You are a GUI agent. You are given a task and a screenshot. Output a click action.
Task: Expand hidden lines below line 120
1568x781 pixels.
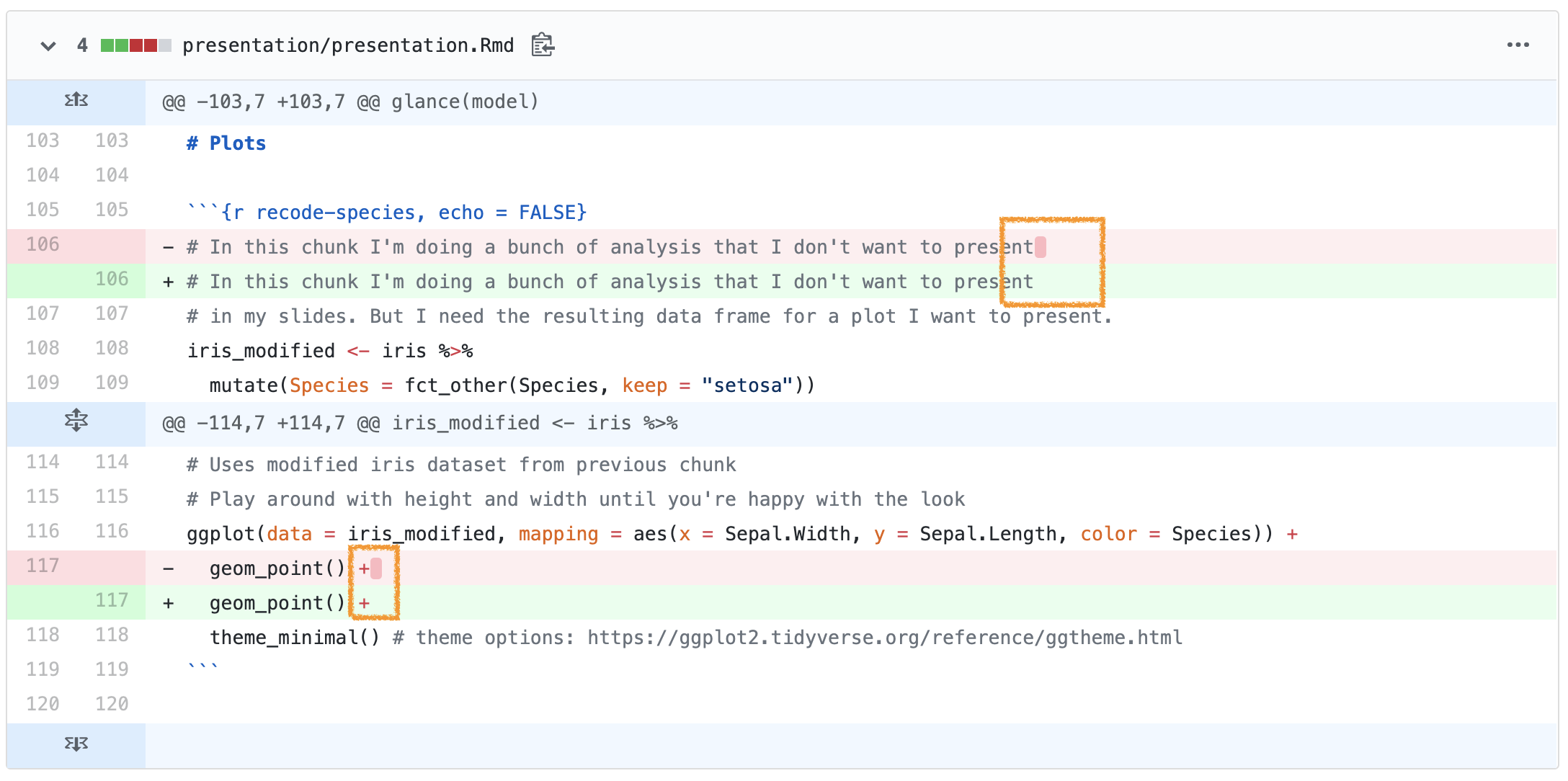coord(76,744)
